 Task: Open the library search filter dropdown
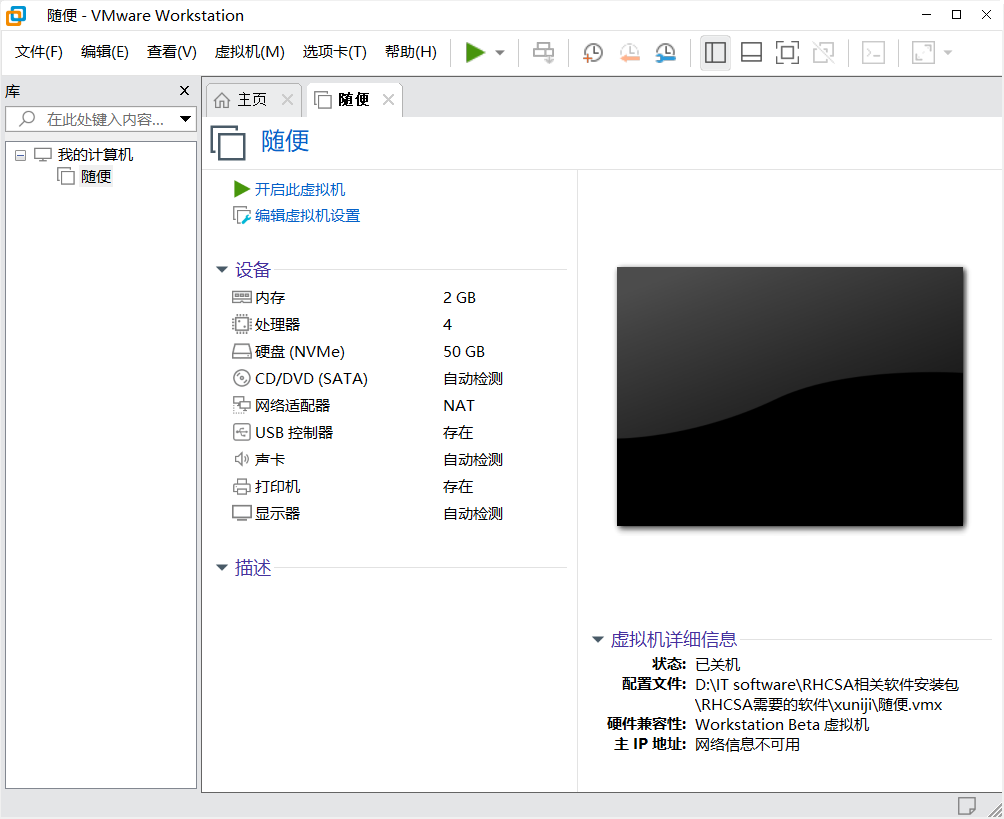click(186, 119)
